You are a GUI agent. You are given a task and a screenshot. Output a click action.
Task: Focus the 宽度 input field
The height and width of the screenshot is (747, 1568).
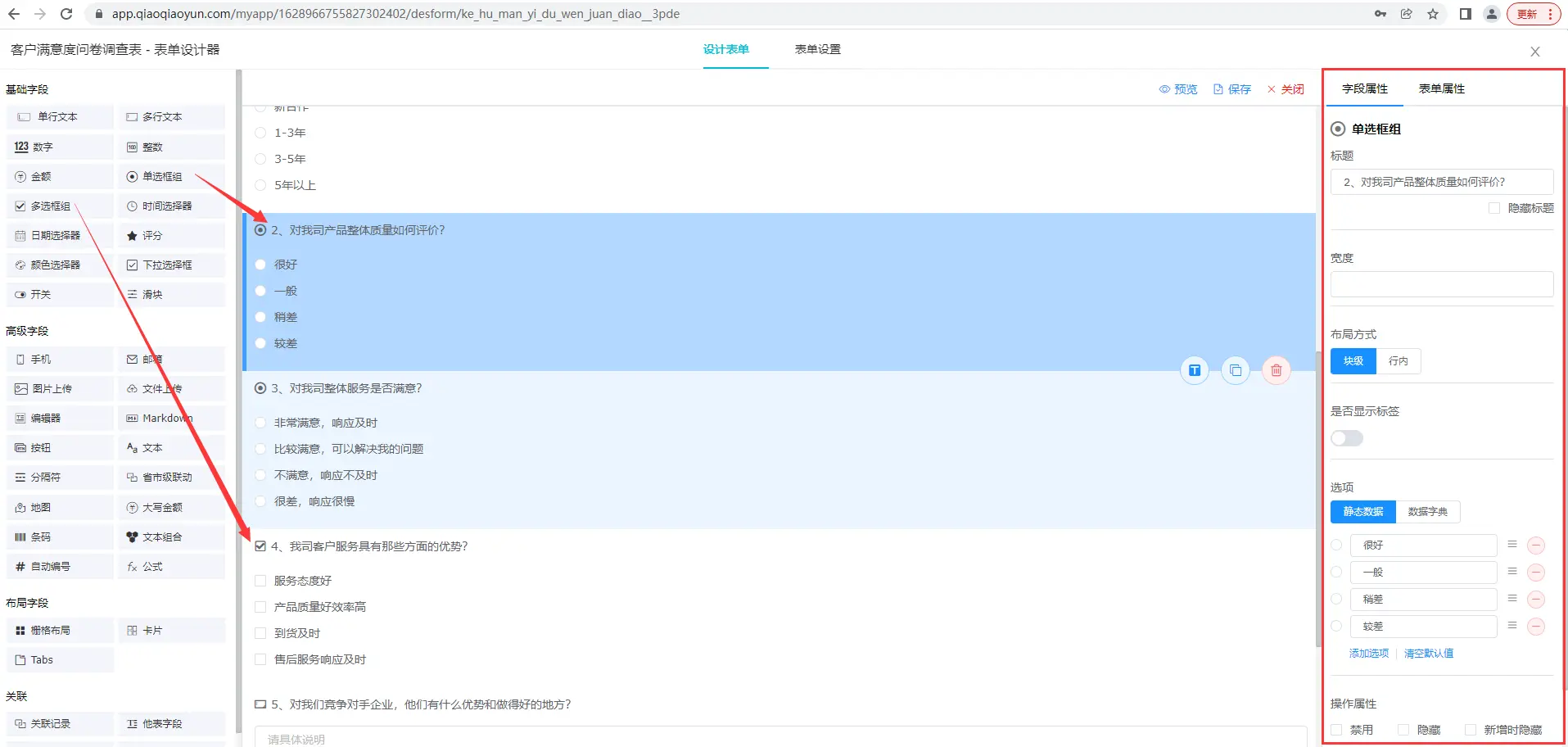(1442, 284)
